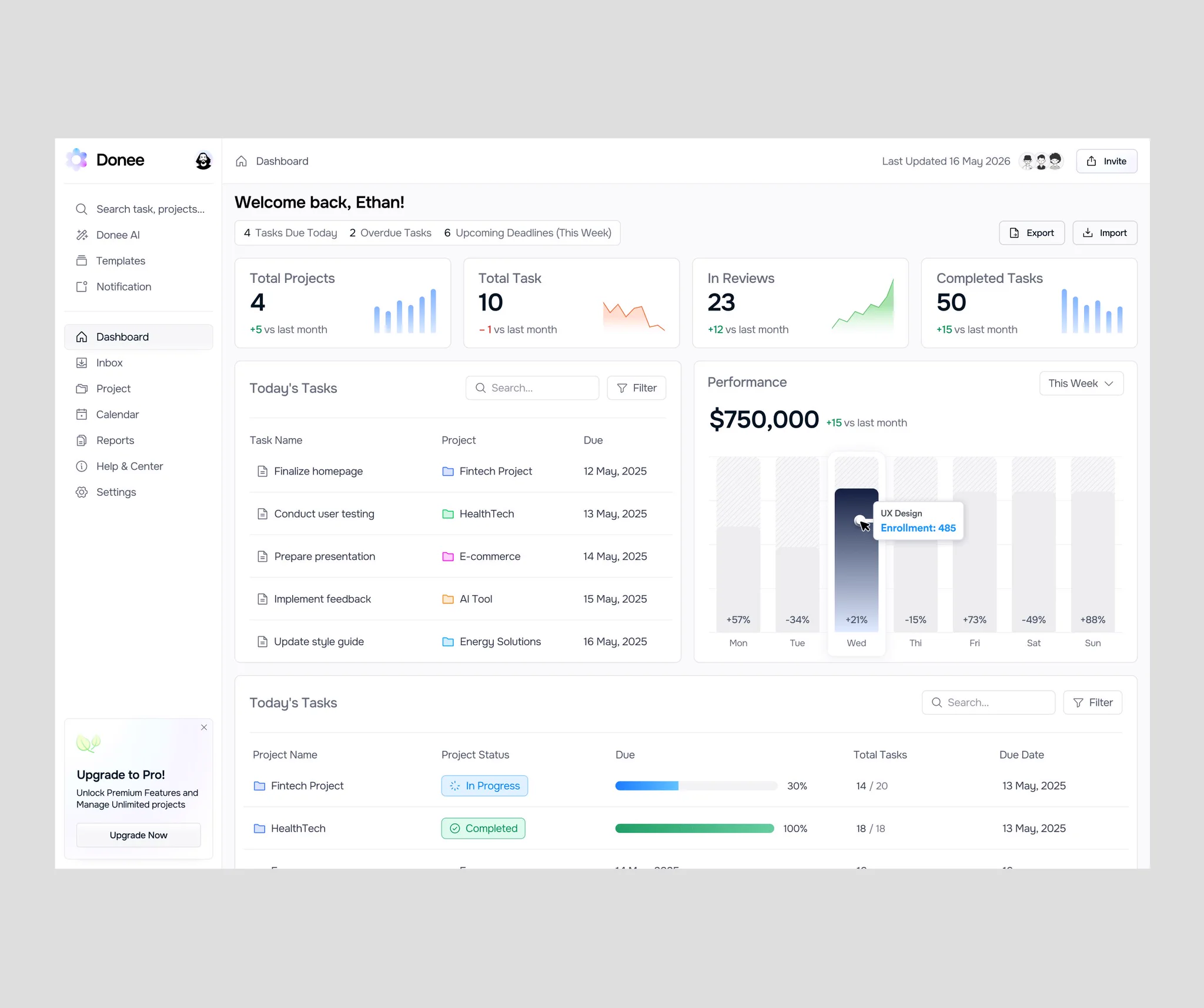Screen dimensions: 1204x1008
Task: Click the Completed status badge
Action: [x=483, y=829]
